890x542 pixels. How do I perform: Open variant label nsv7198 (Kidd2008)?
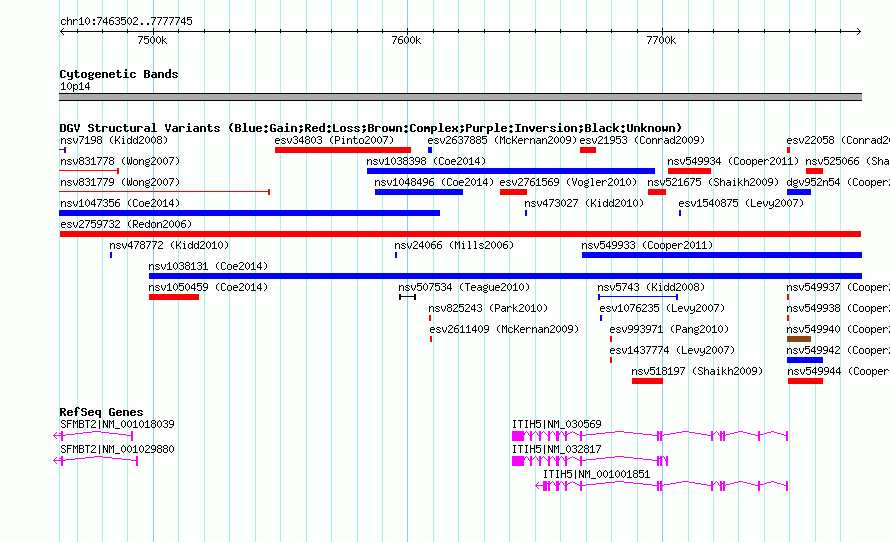tap(114, 140)
